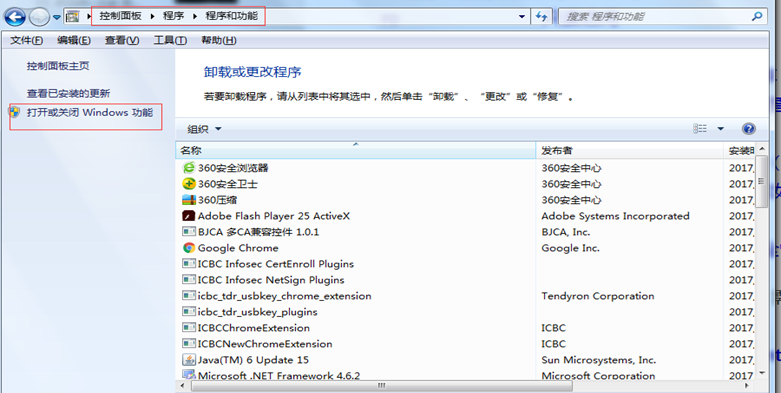The width and height of the screenshot is (781, 393).
Task: Expand the arrow after 程序 breadcrumb
Action: (x=195, y=16)
